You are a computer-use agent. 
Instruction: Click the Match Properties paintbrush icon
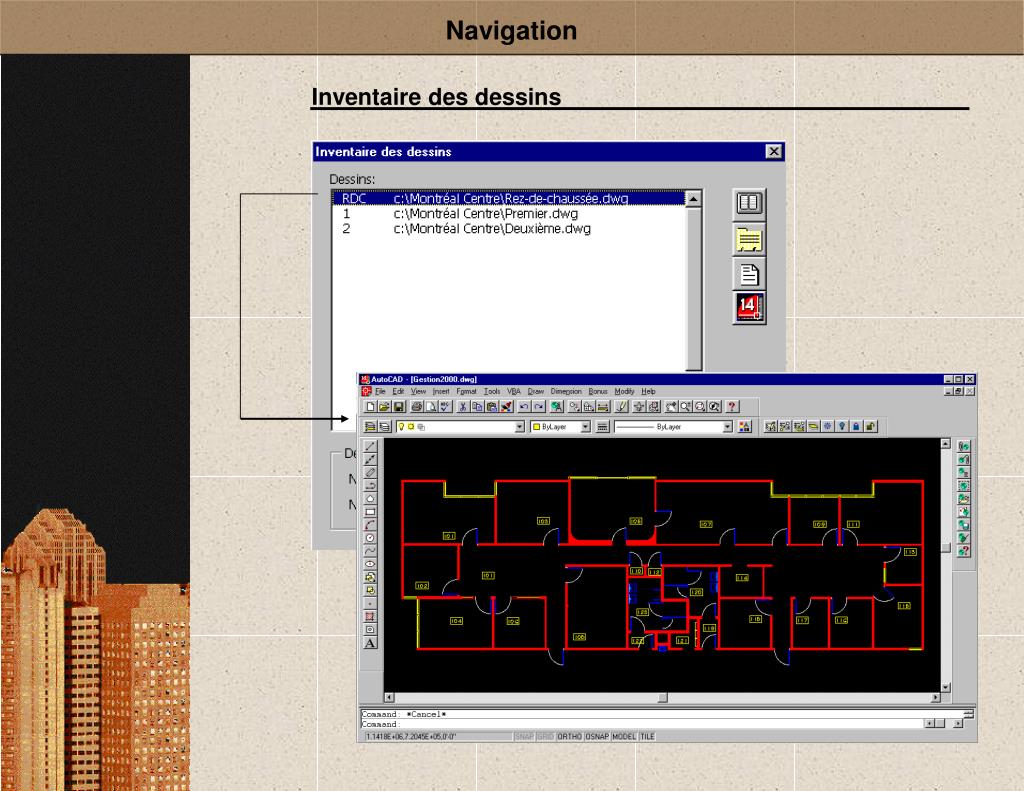click(506, 406)
